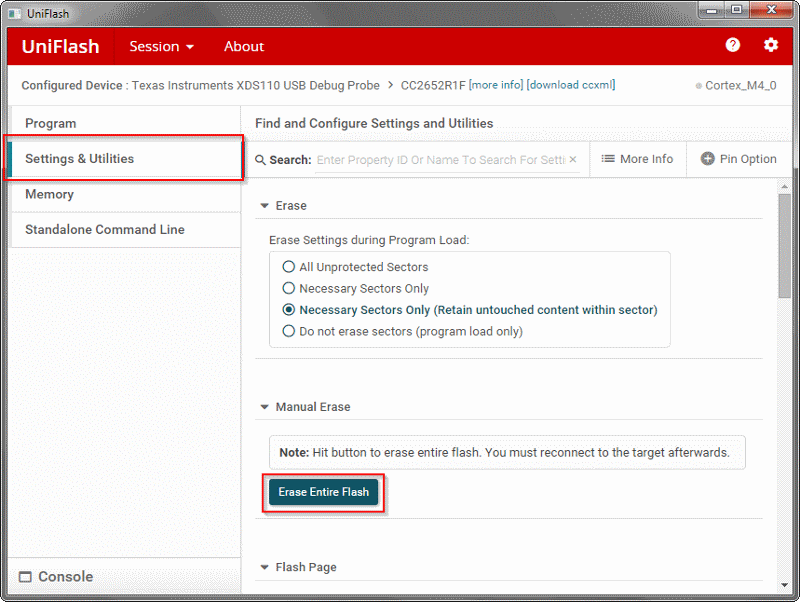This screenshot has height=602, width=800.
Task: Open the About menu
Action: click(244, 47)
